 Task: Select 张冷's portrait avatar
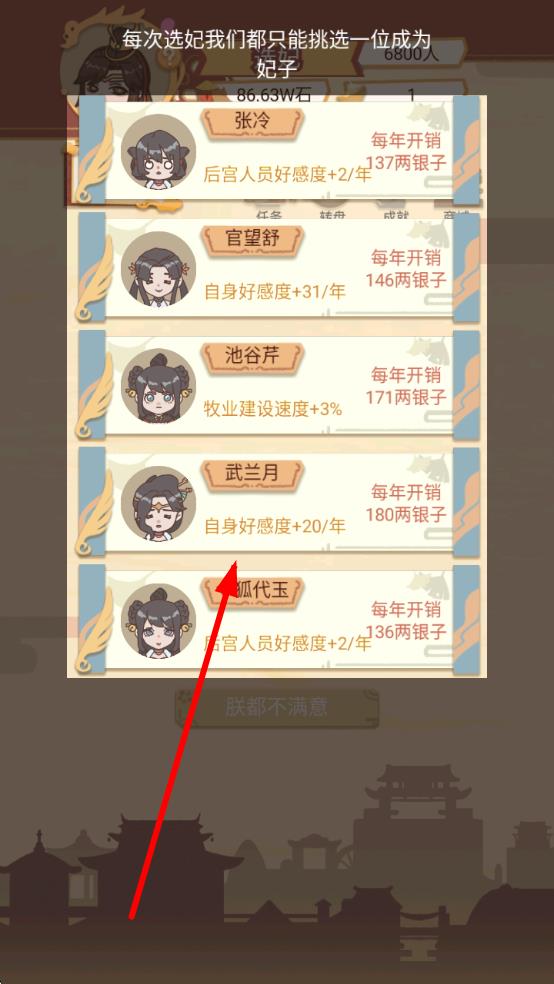[x=158, y=152]
